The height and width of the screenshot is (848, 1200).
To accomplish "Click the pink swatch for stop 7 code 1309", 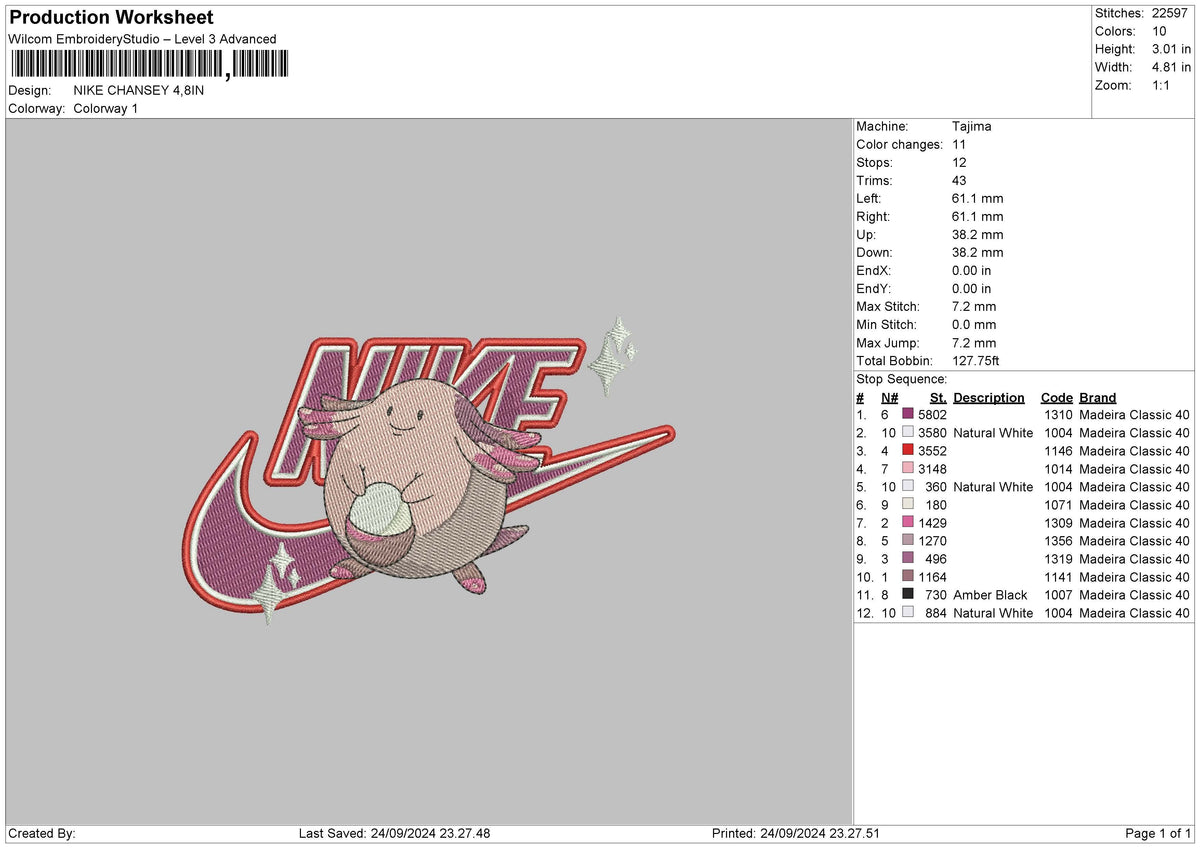I will click(x=908, y=522).
